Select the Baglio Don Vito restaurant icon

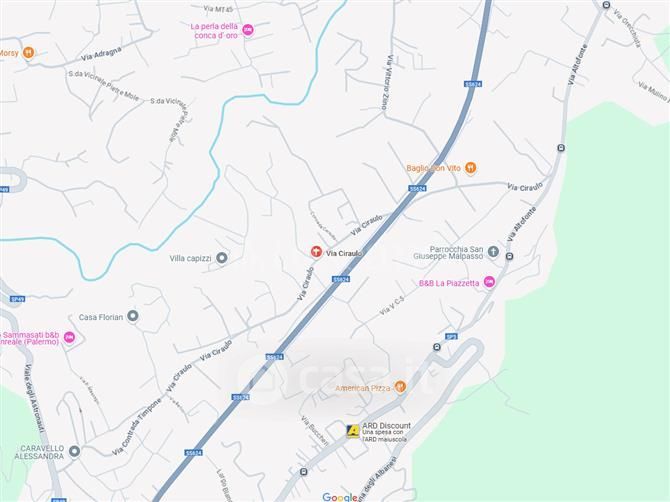(470, 167)
